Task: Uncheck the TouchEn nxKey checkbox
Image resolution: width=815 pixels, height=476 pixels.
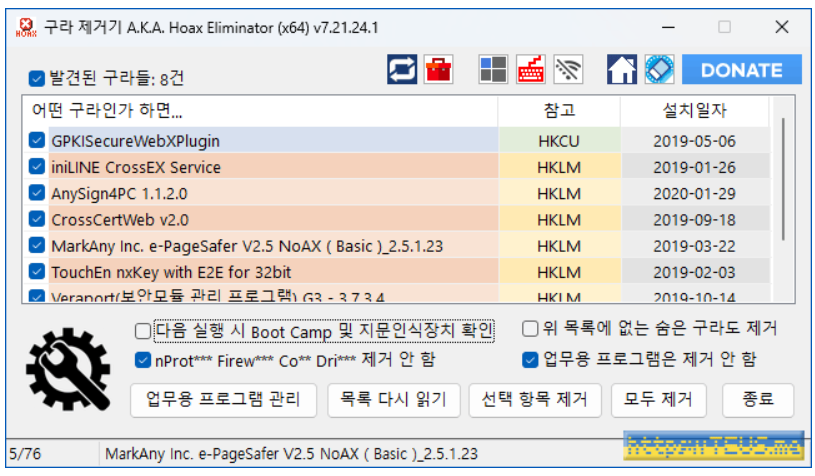Action: [36, 271]
